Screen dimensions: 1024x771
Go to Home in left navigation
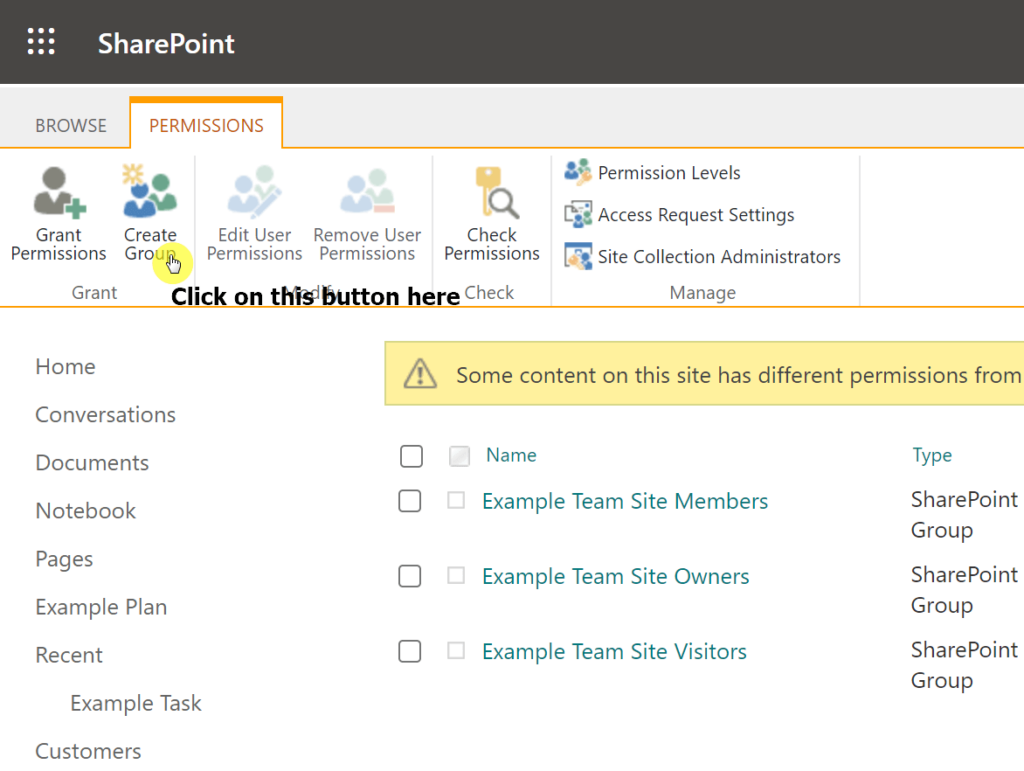point(65,367)
